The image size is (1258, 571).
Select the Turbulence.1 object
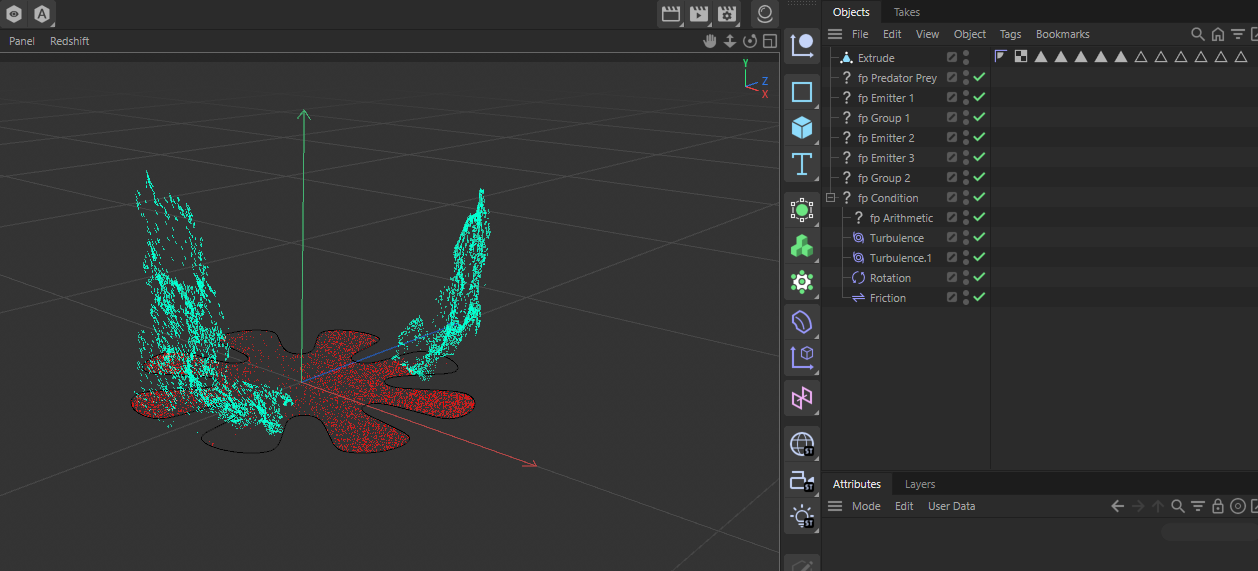click(x=900, y=258)
